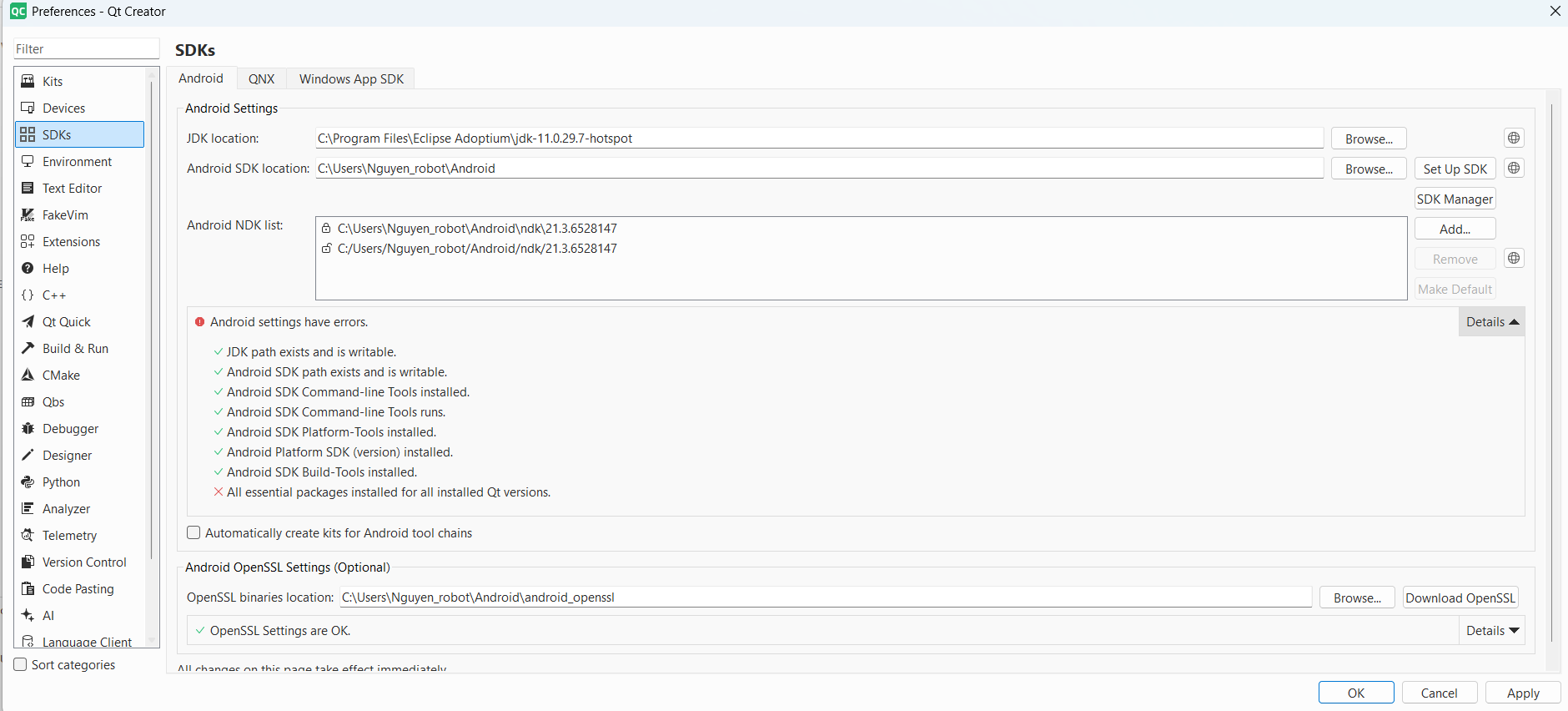
Task: Open the Version Control category icon
Action: [28, 562]
